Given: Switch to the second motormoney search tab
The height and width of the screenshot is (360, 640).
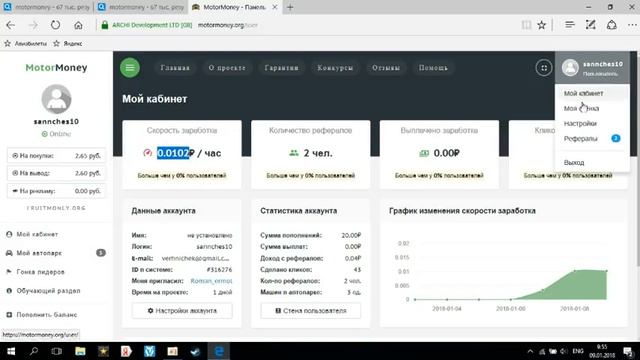Looking at the screenshot, I should 141,7.
